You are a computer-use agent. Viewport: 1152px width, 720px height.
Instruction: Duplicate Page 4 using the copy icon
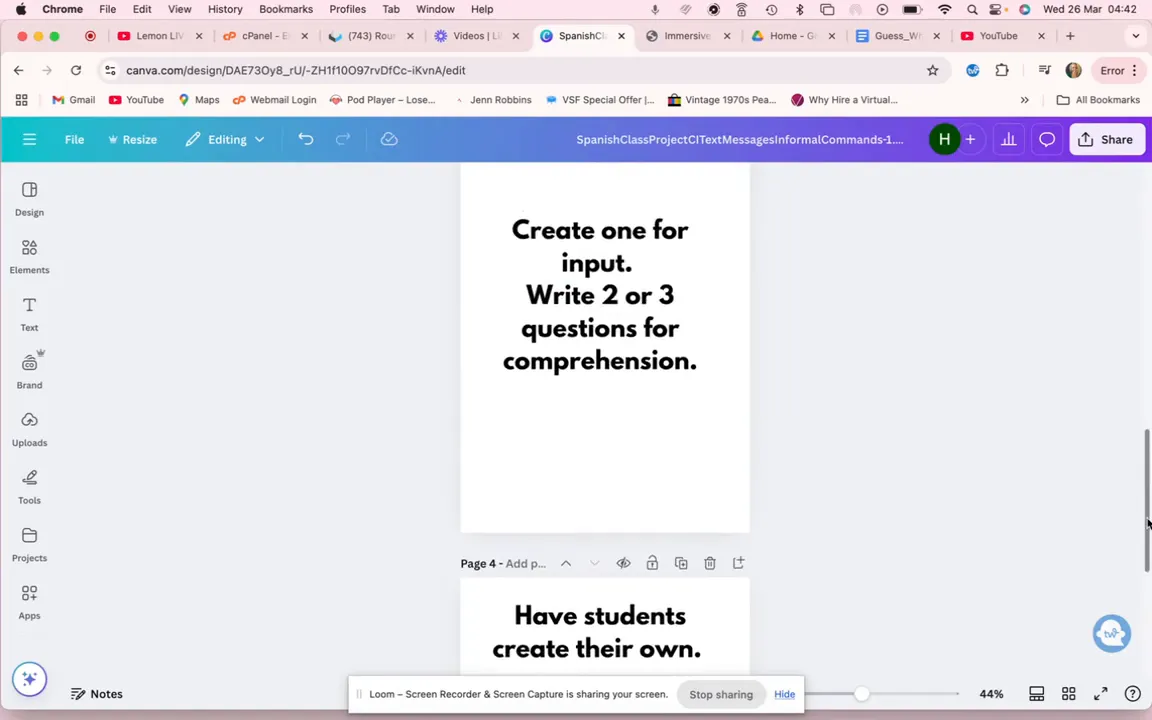point(681,564)
